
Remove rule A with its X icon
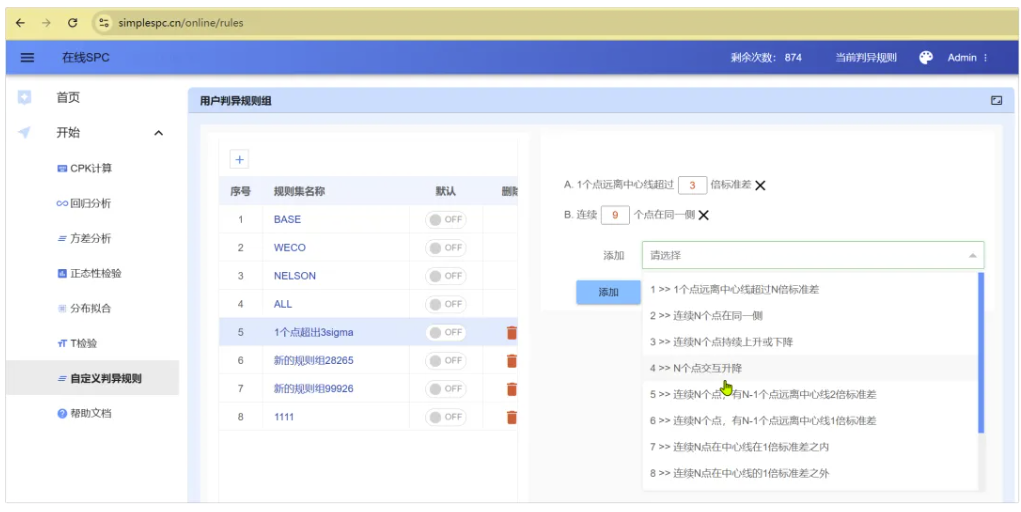pyautogui.click(x=760, y=185)
